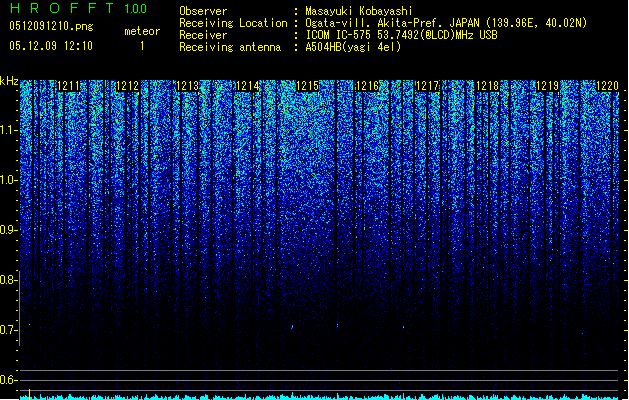This screenshot has height=400, width=629.
Task: Click the 0.6 frequency axis label
Action: tap(8, 380)
